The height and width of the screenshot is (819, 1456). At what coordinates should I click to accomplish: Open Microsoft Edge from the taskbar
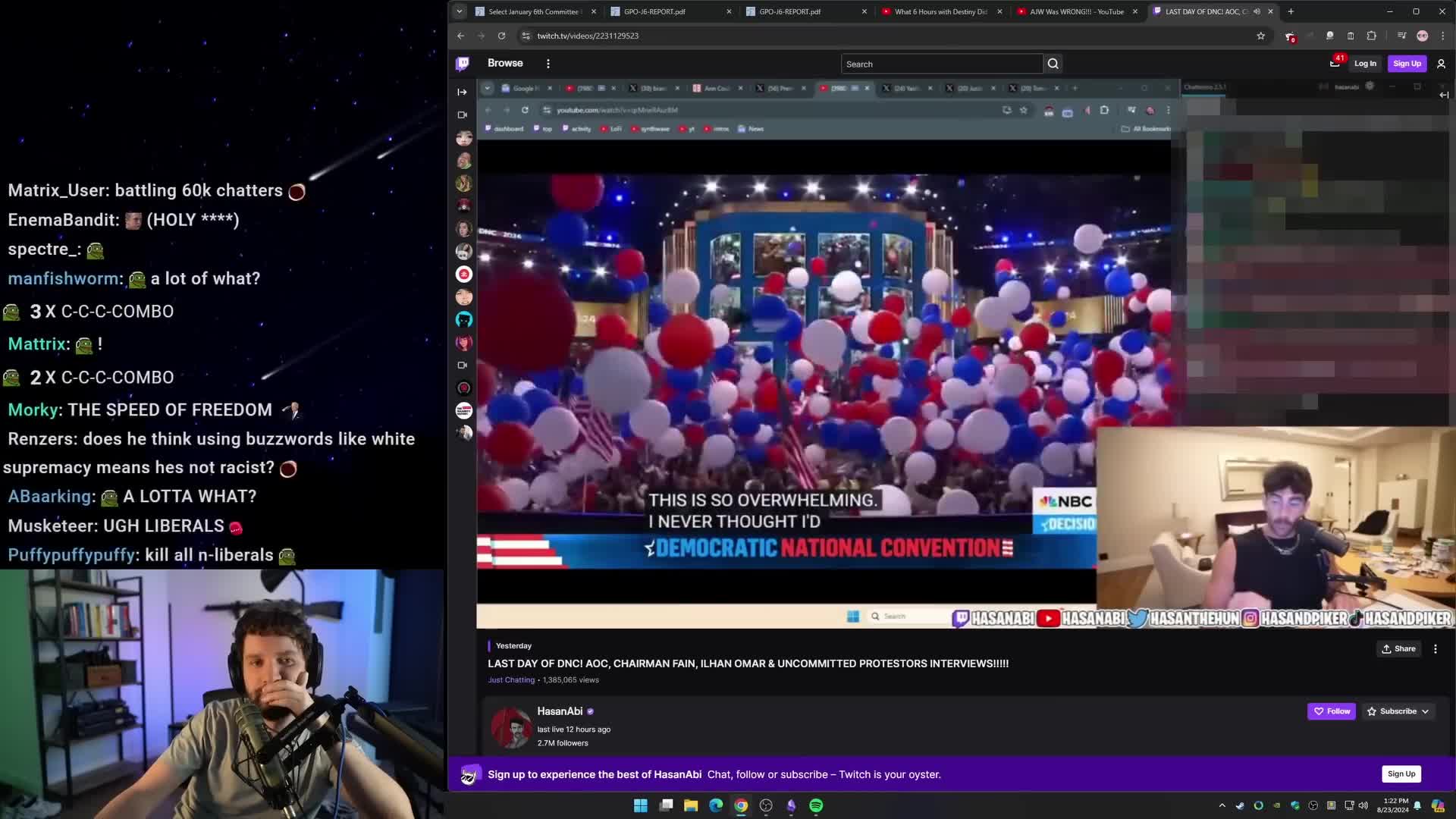[716, 805]
